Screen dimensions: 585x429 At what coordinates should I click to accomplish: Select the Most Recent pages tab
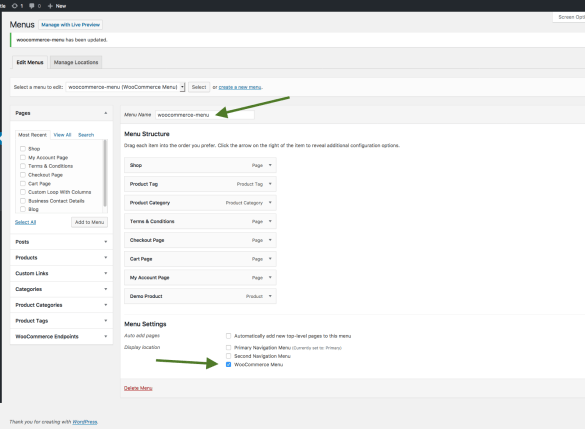(32, 135)
